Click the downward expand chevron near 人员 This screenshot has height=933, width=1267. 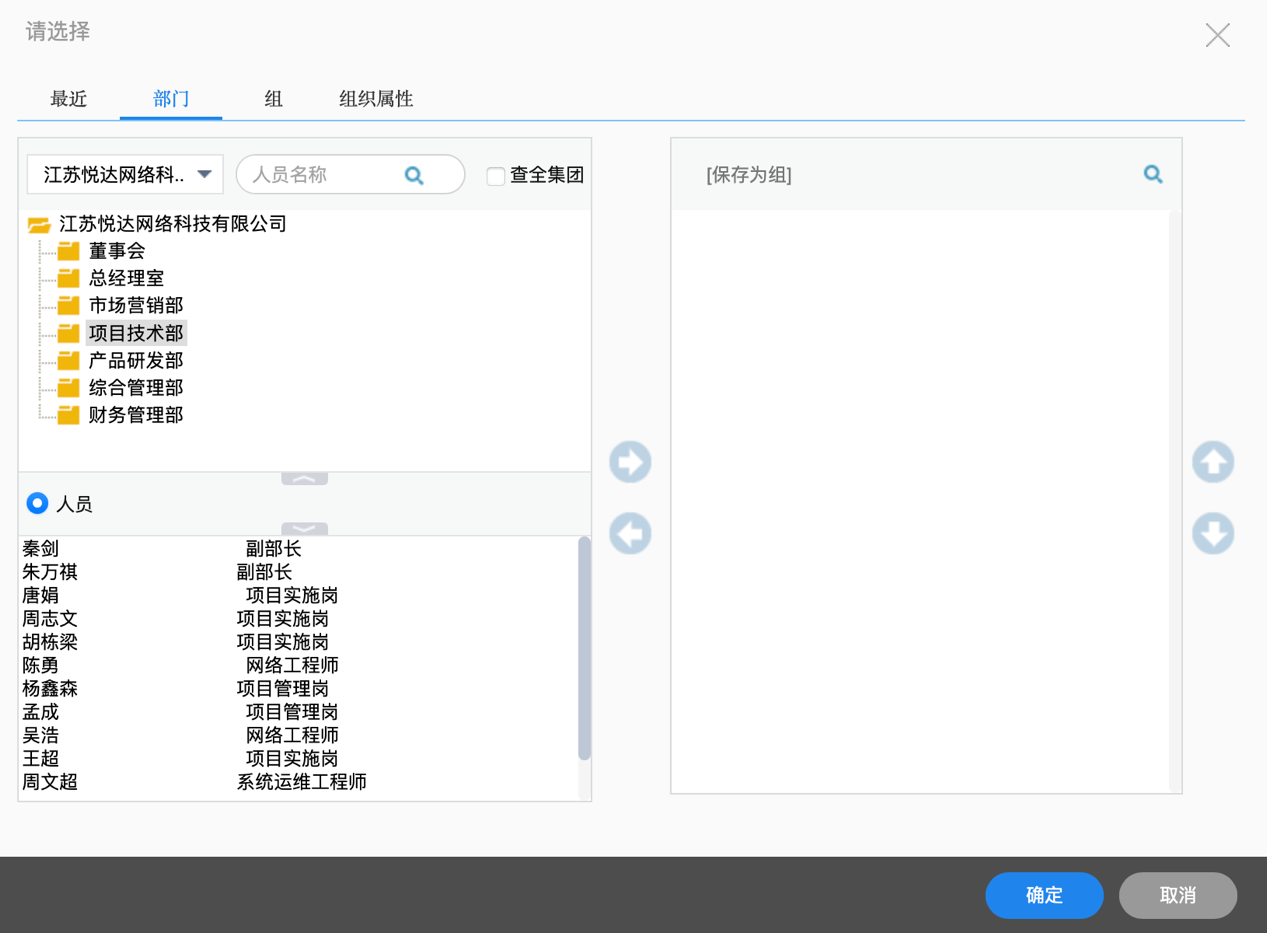(x=303, y=528)
